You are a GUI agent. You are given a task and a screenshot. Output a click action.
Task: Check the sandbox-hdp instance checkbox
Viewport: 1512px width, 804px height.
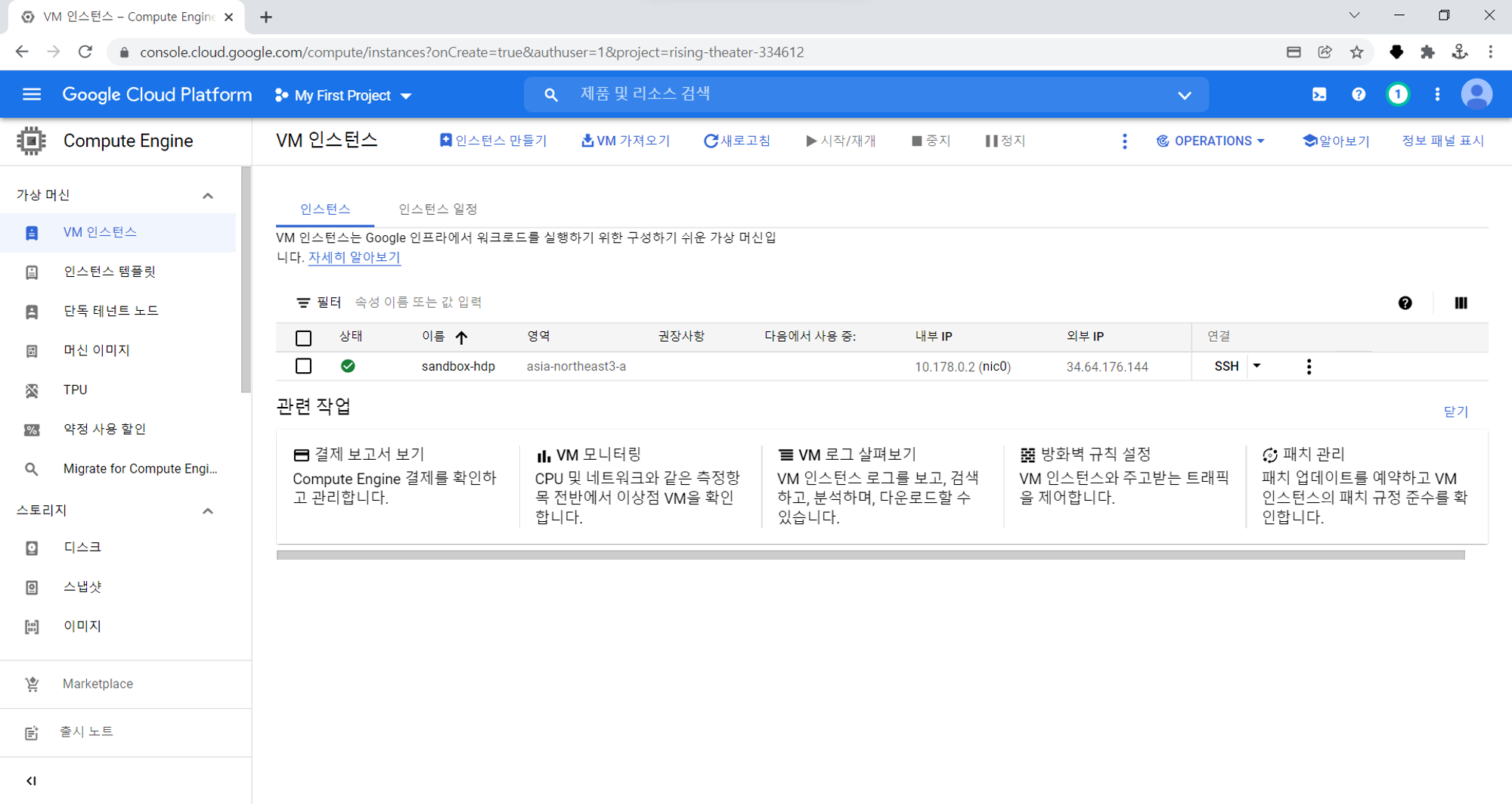tap(303, 366)
